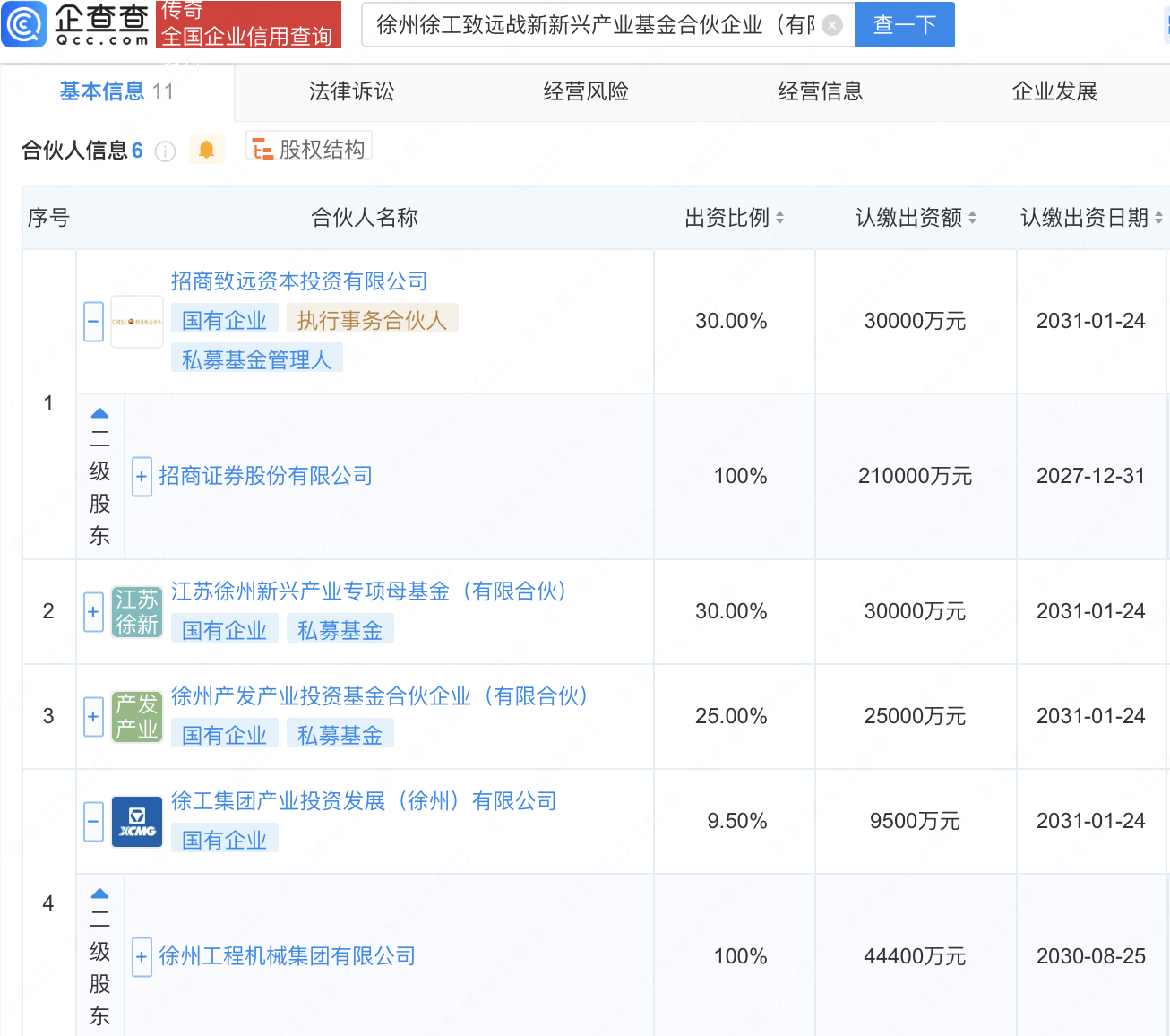Collapse 招商致远资本投资有限公司 row
1170x1036 pixels.
pos(94,322)
